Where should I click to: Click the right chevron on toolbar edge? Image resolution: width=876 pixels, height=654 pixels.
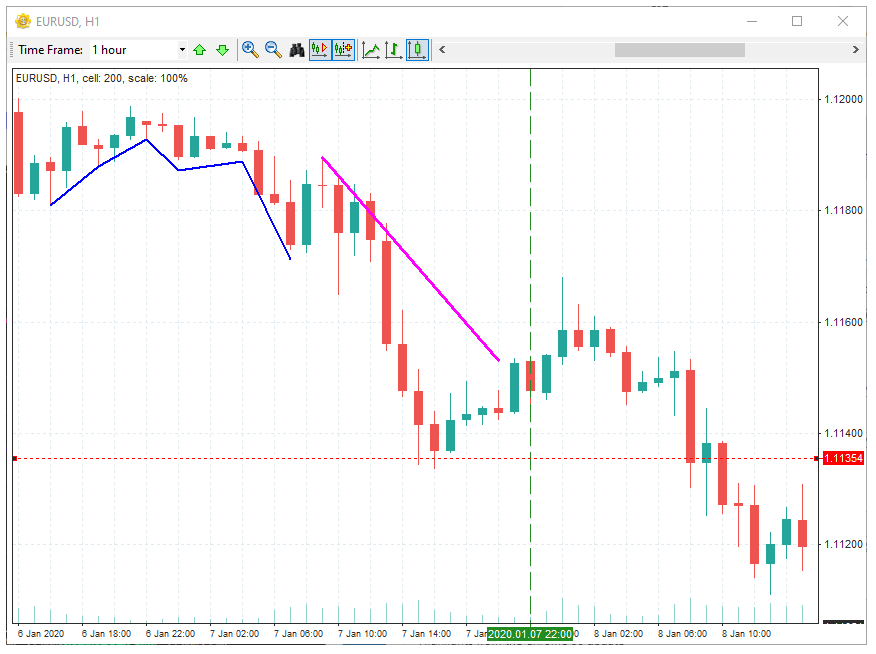855,49
